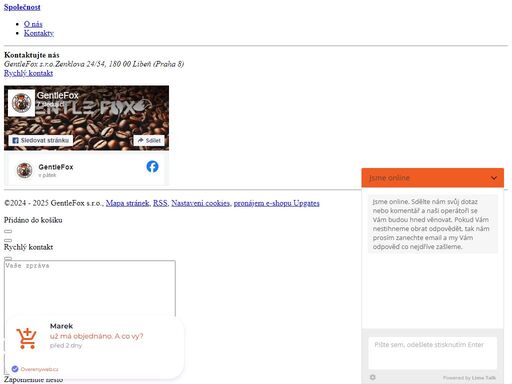This screenshot has width=512, height=384.
Task: Open chat settings gear icon
Action: 373,377
